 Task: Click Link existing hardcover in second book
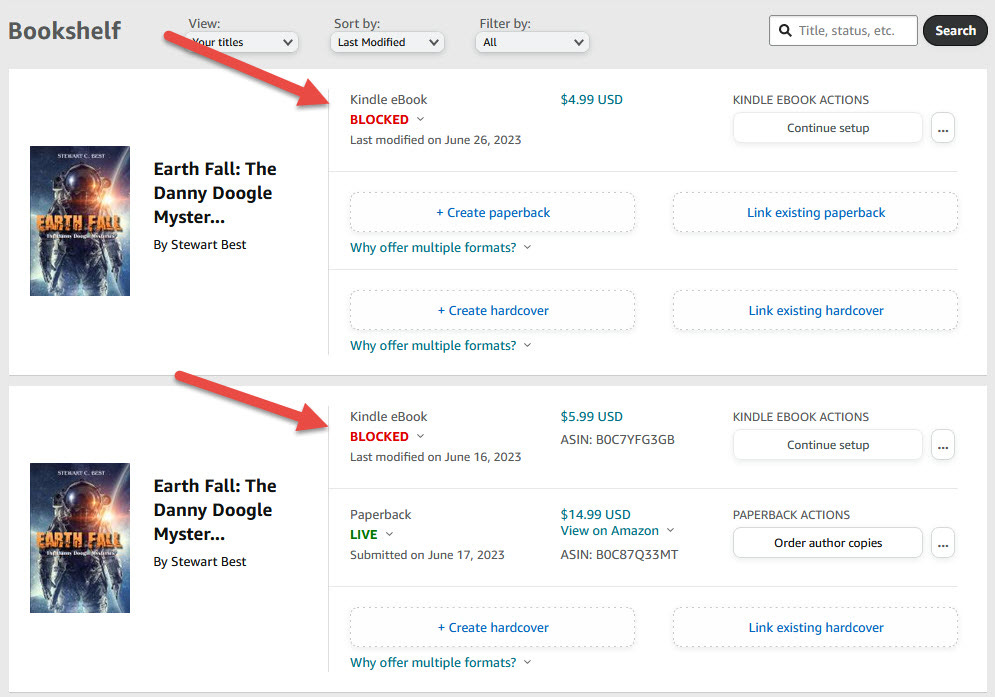[x=815, y=627]
